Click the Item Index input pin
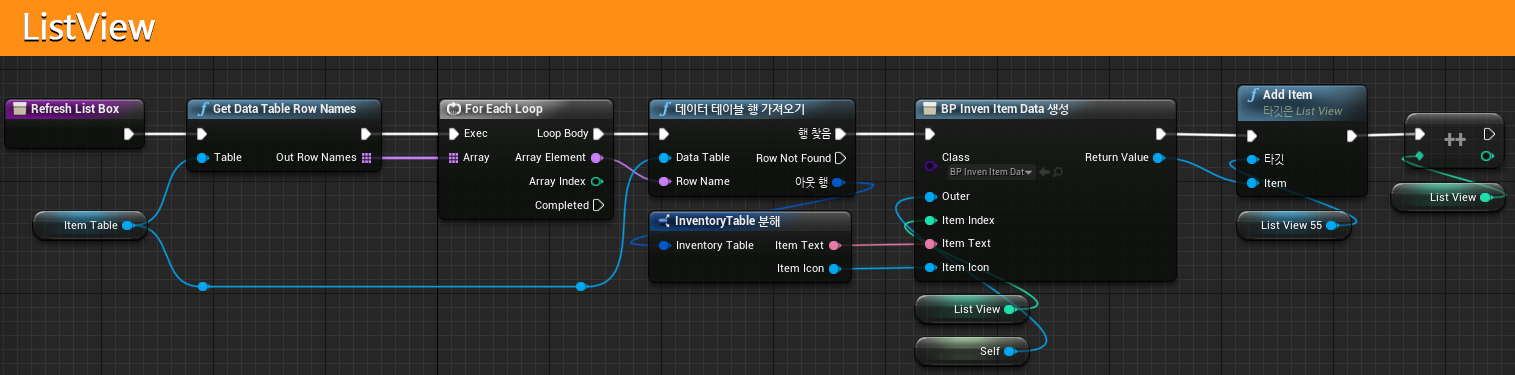 pos(930,220)
